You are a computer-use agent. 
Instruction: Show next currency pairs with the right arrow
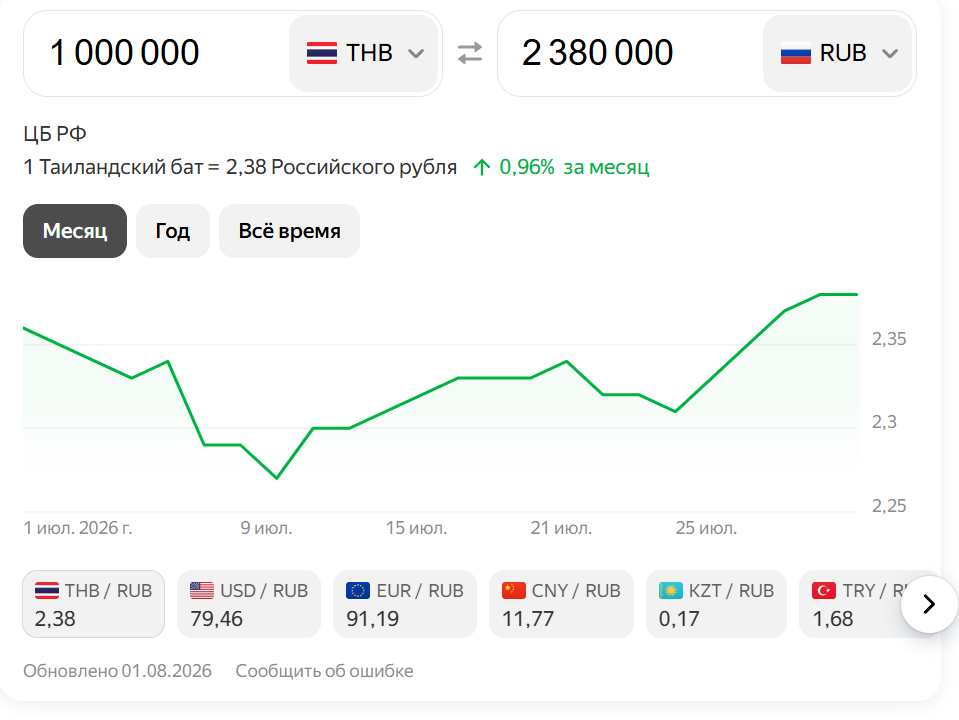[928, 604]
